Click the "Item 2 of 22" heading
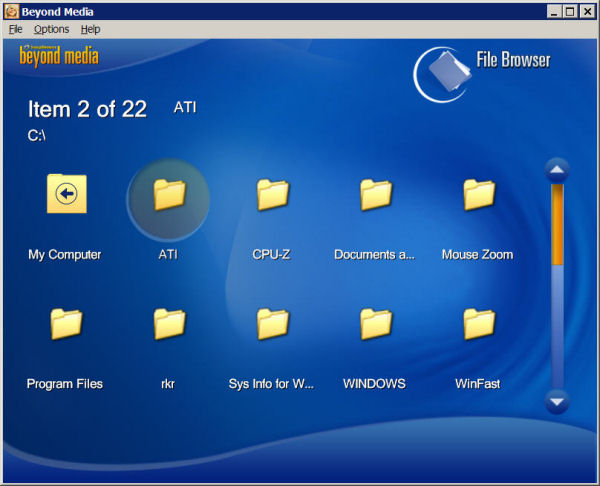 87,109
